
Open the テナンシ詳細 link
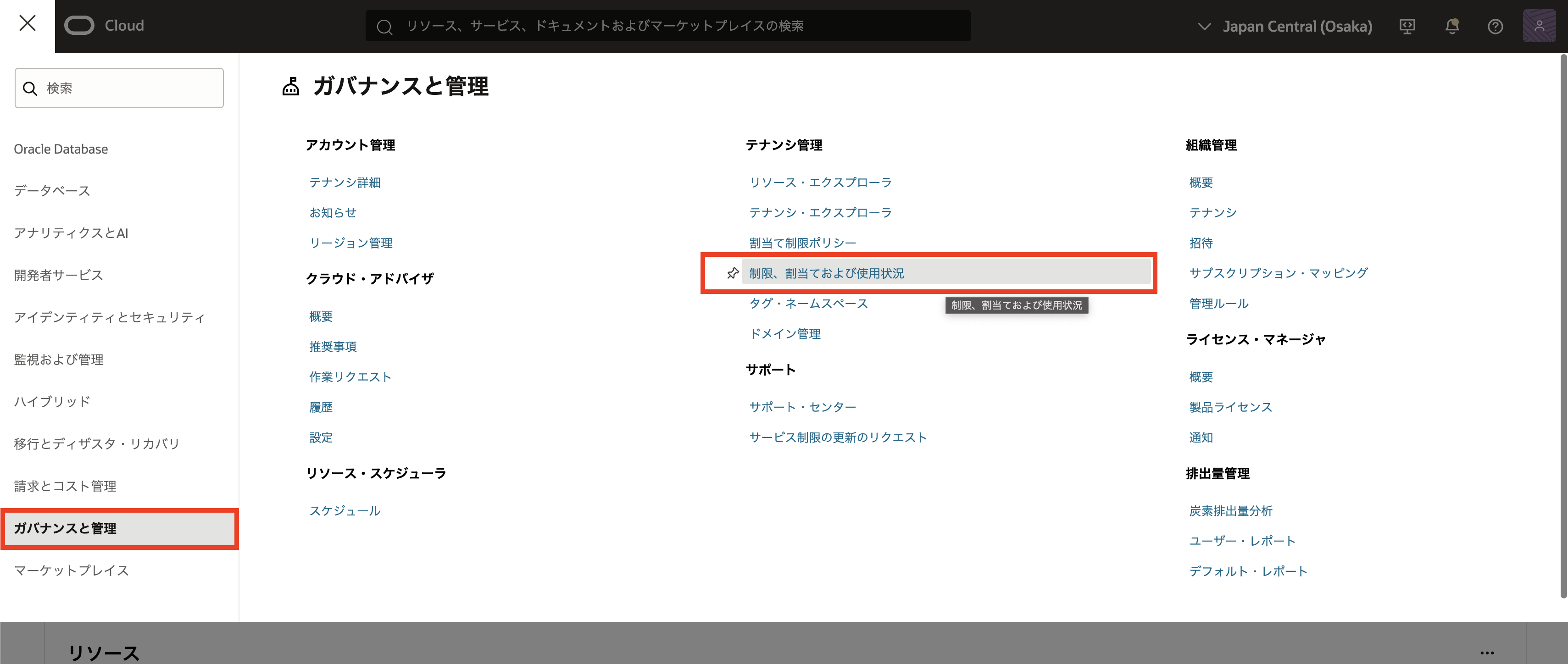345,183
